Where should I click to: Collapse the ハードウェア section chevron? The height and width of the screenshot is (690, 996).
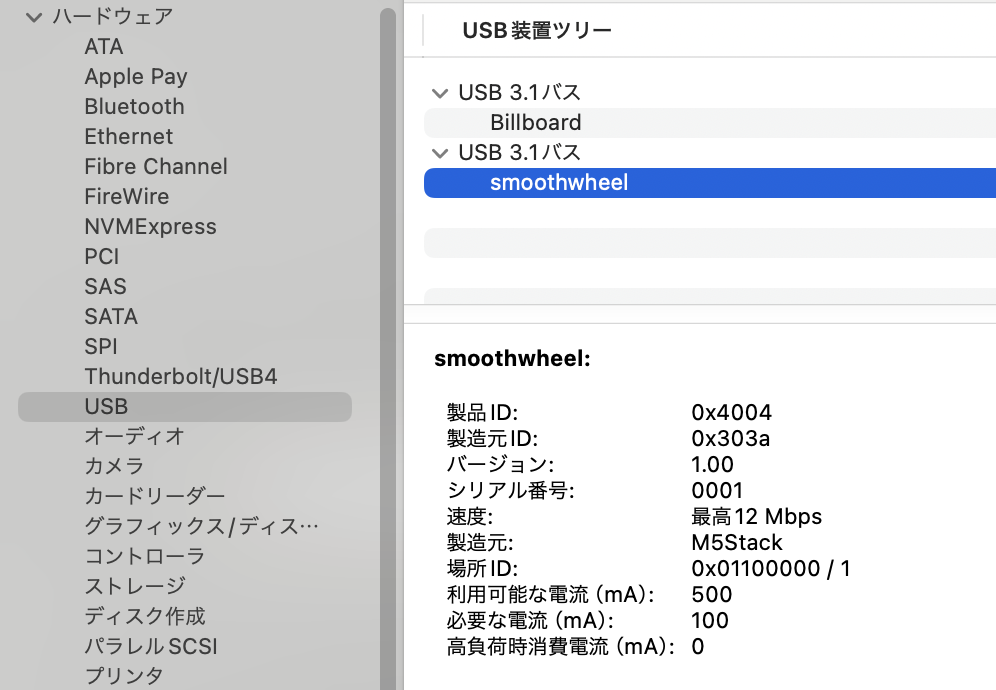pos(34,18)
